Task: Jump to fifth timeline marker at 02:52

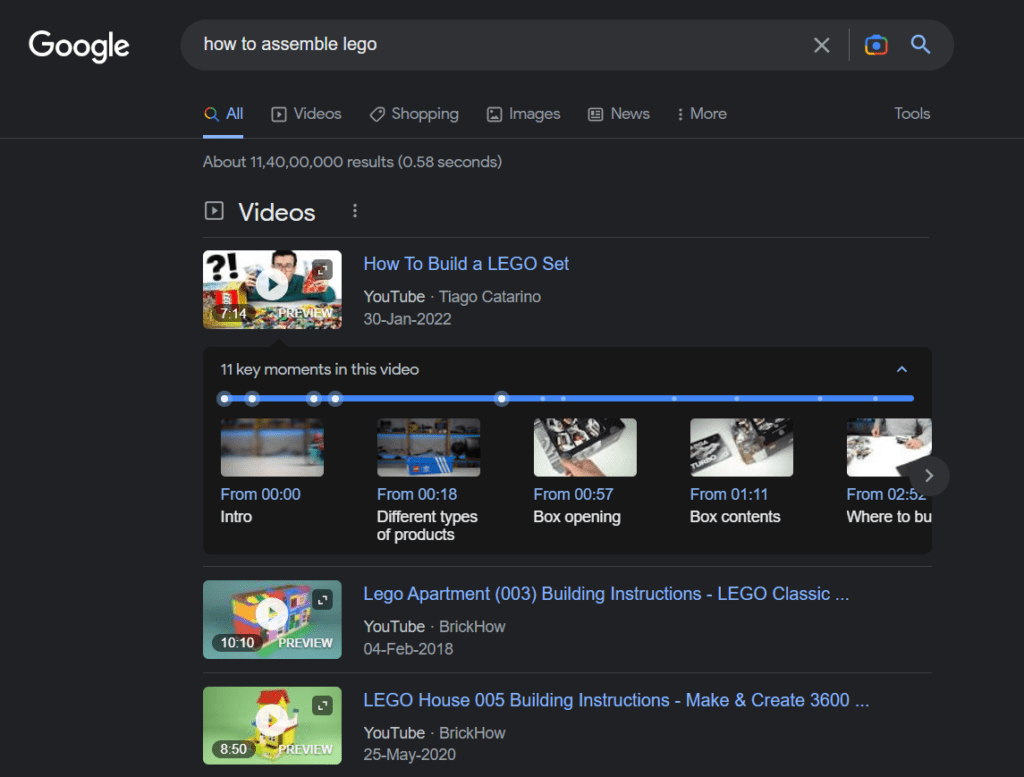Action: pos(502,398)
